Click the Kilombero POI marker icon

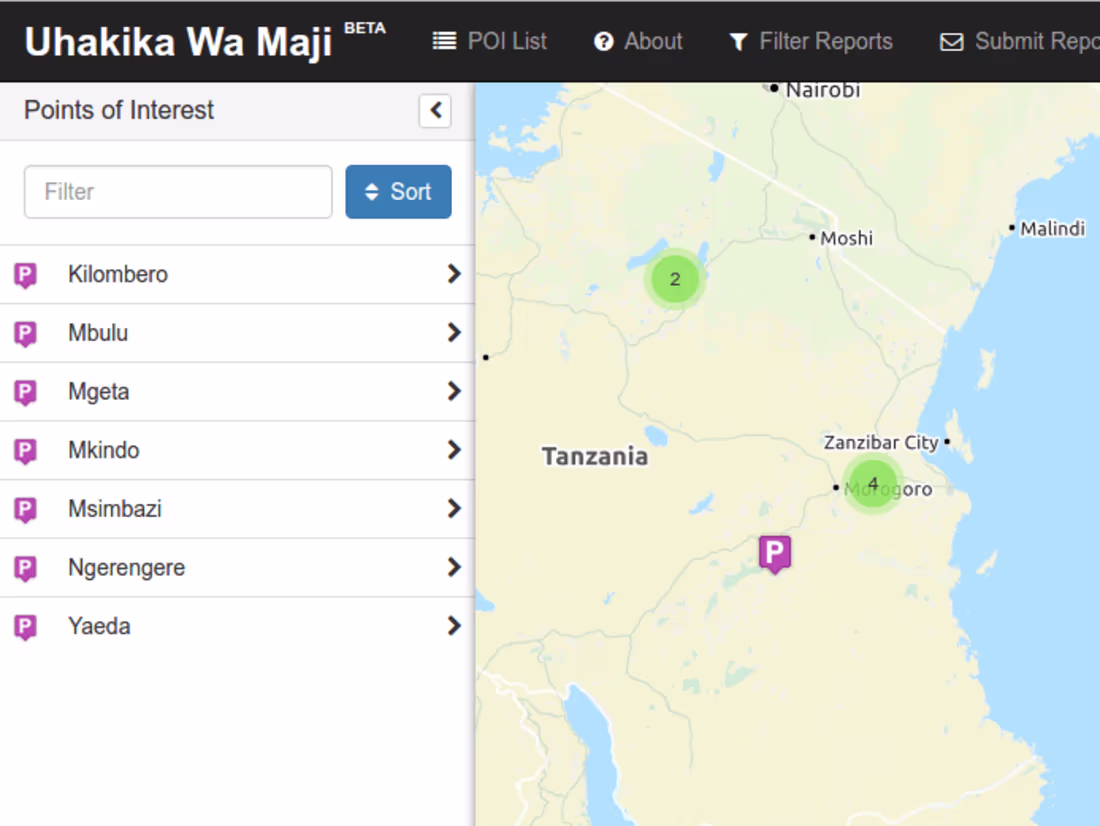pyautogui.click(x=24, y=274)
